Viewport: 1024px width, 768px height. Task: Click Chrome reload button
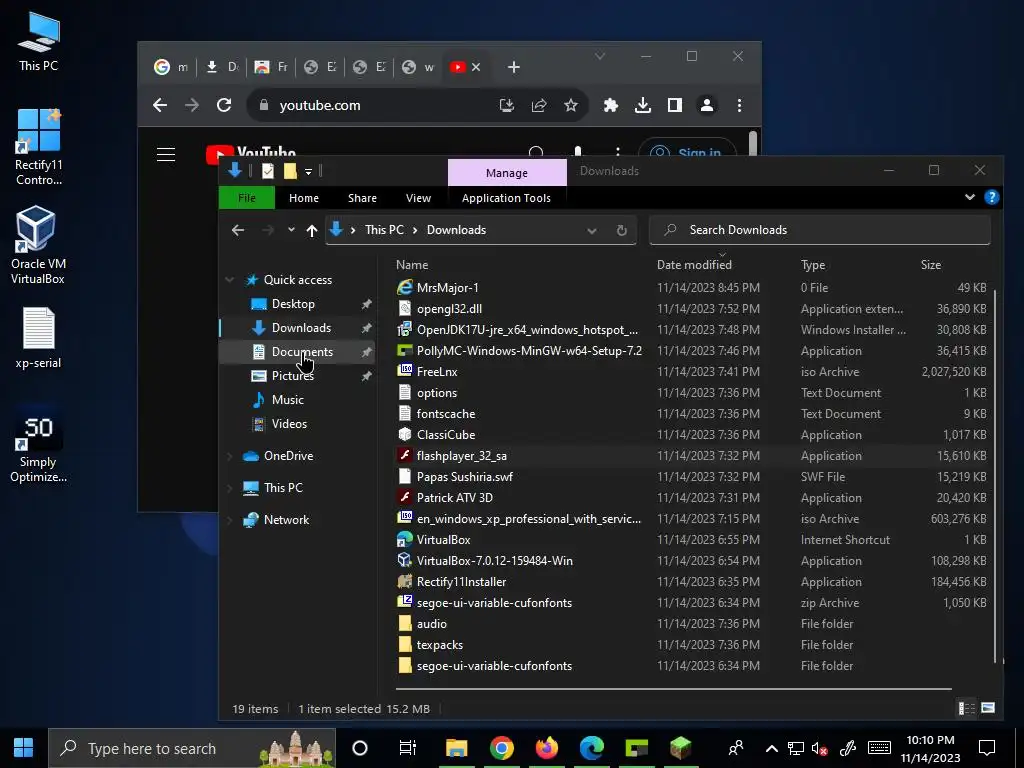[224, 105]
